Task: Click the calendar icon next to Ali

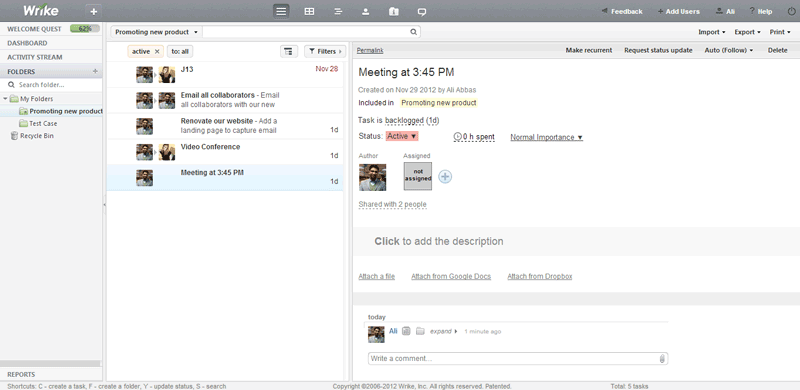Action: pos(406,331)
